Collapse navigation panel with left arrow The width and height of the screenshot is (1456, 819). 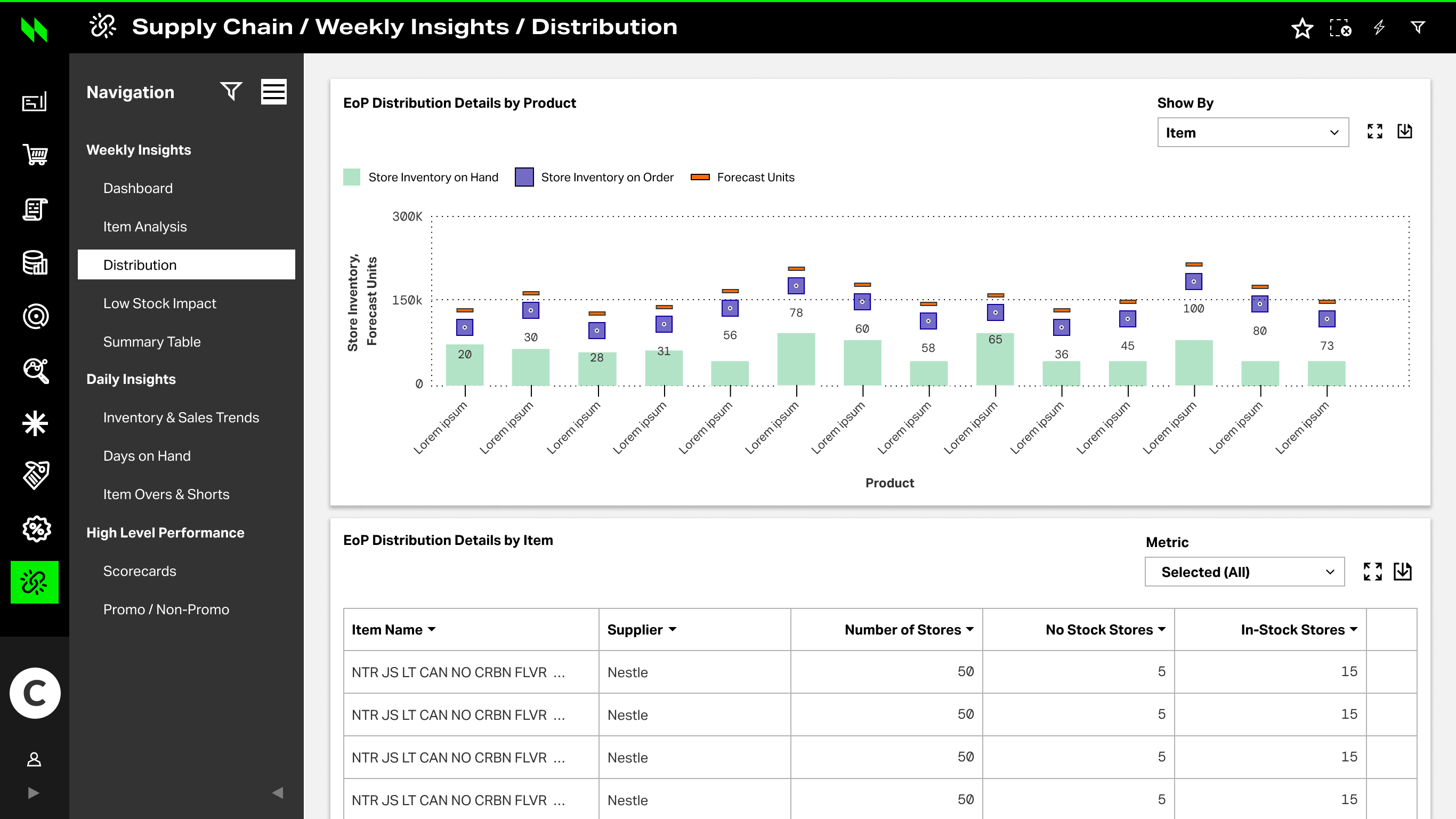tap(277, 792)
